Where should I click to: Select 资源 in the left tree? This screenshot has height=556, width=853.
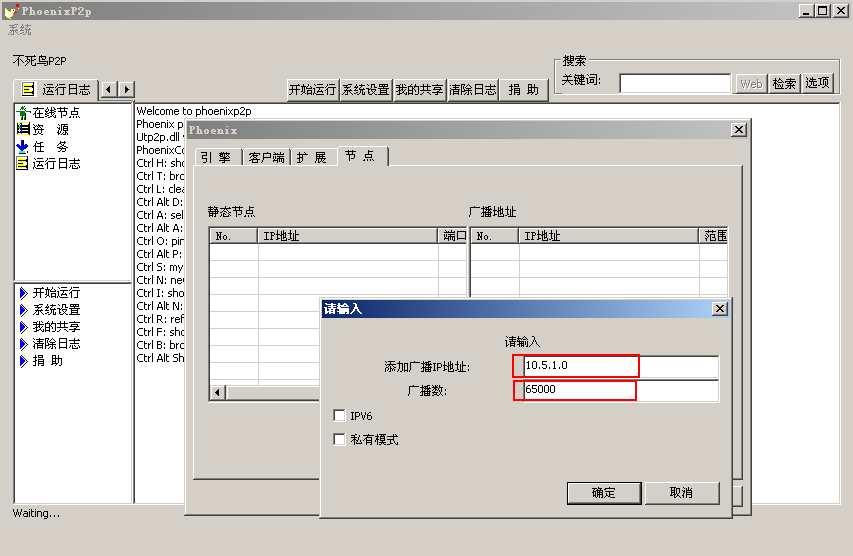(44, 129)
